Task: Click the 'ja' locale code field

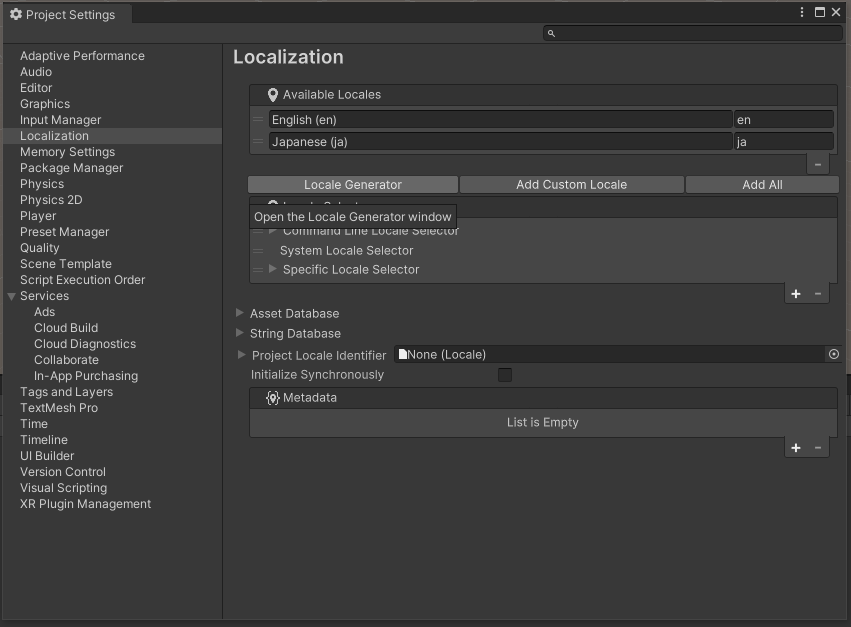Action: tap(784, 142)
